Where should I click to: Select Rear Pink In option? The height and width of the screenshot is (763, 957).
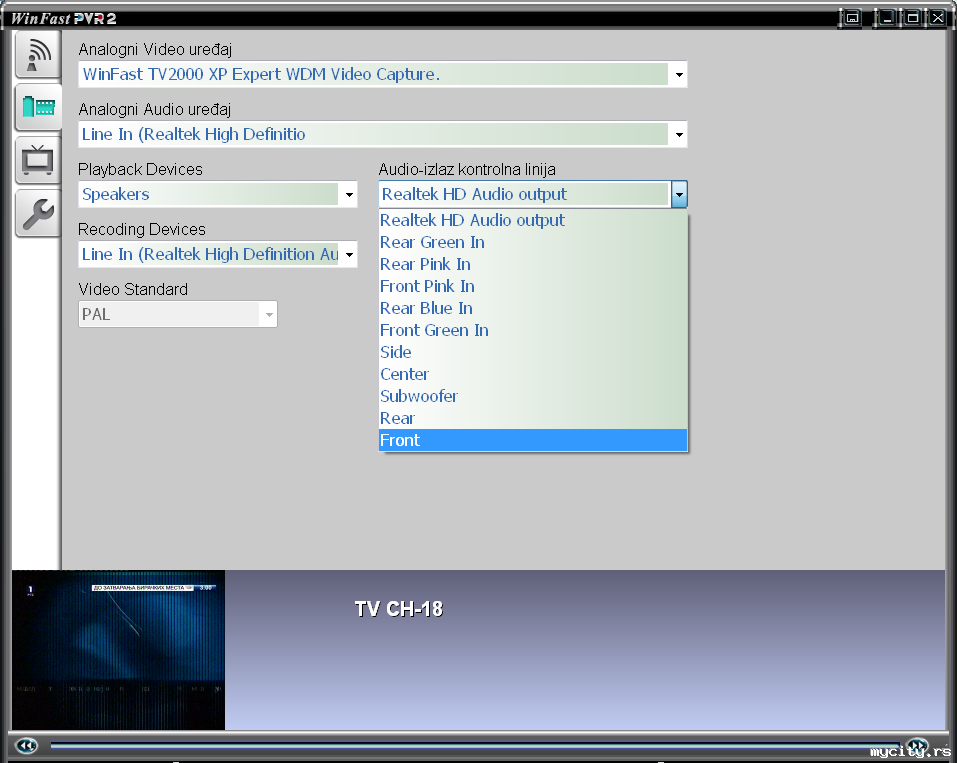[533, 264]
